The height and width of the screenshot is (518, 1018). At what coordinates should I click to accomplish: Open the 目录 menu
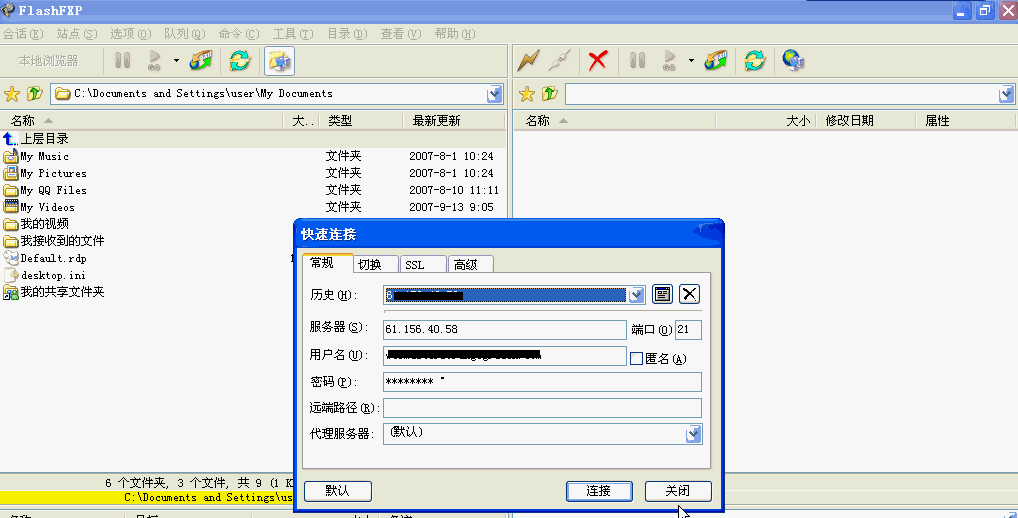[x=347, y=34]
